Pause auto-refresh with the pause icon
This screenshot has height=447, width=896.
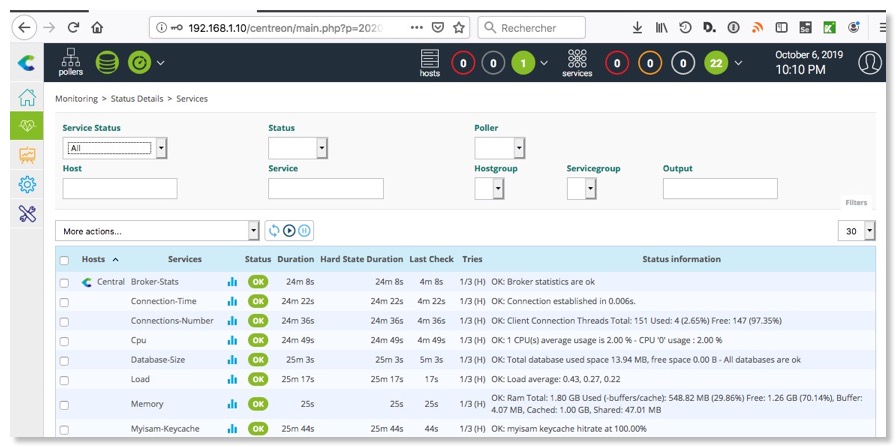304,231
